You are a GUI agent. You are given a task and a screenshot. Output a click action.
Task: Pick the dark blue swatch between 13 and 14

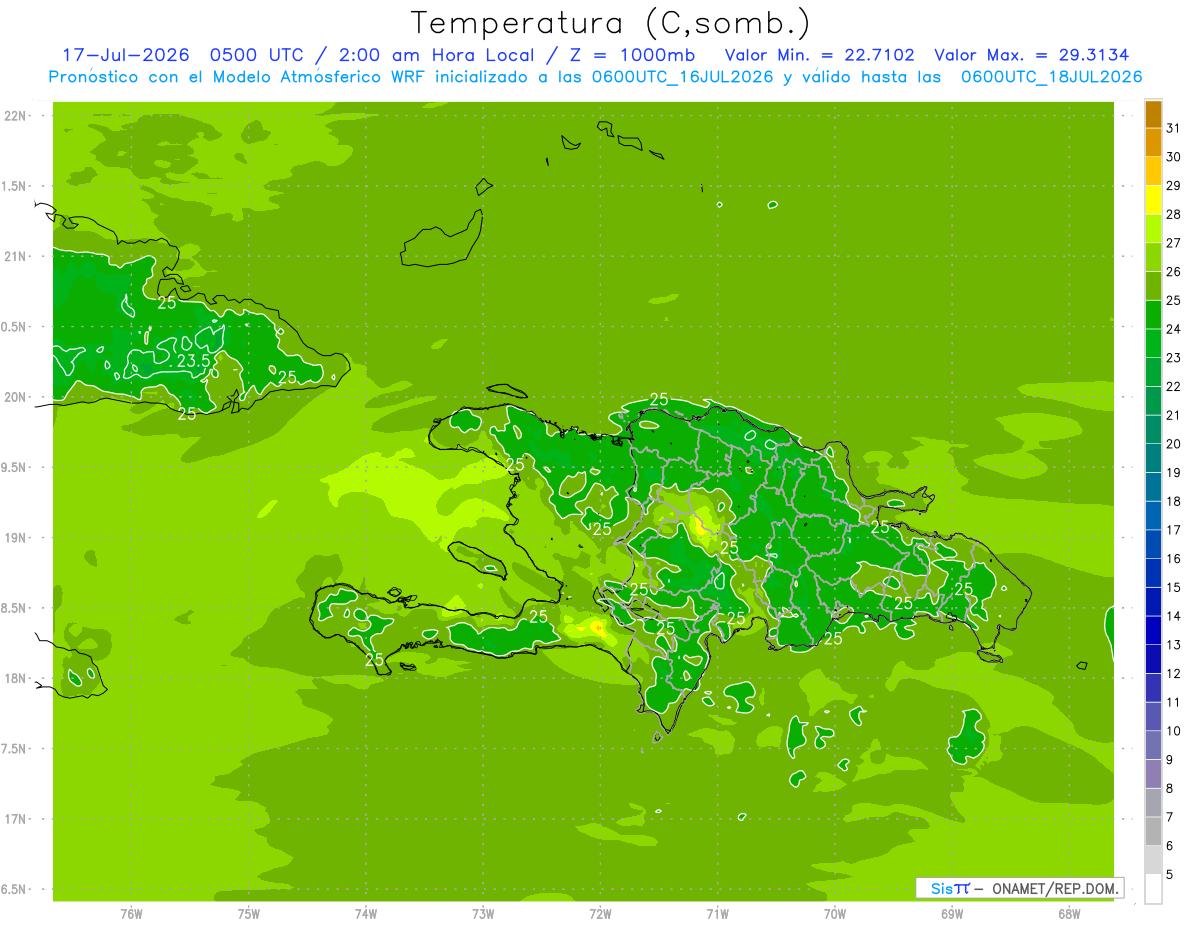pos(1153,630)
